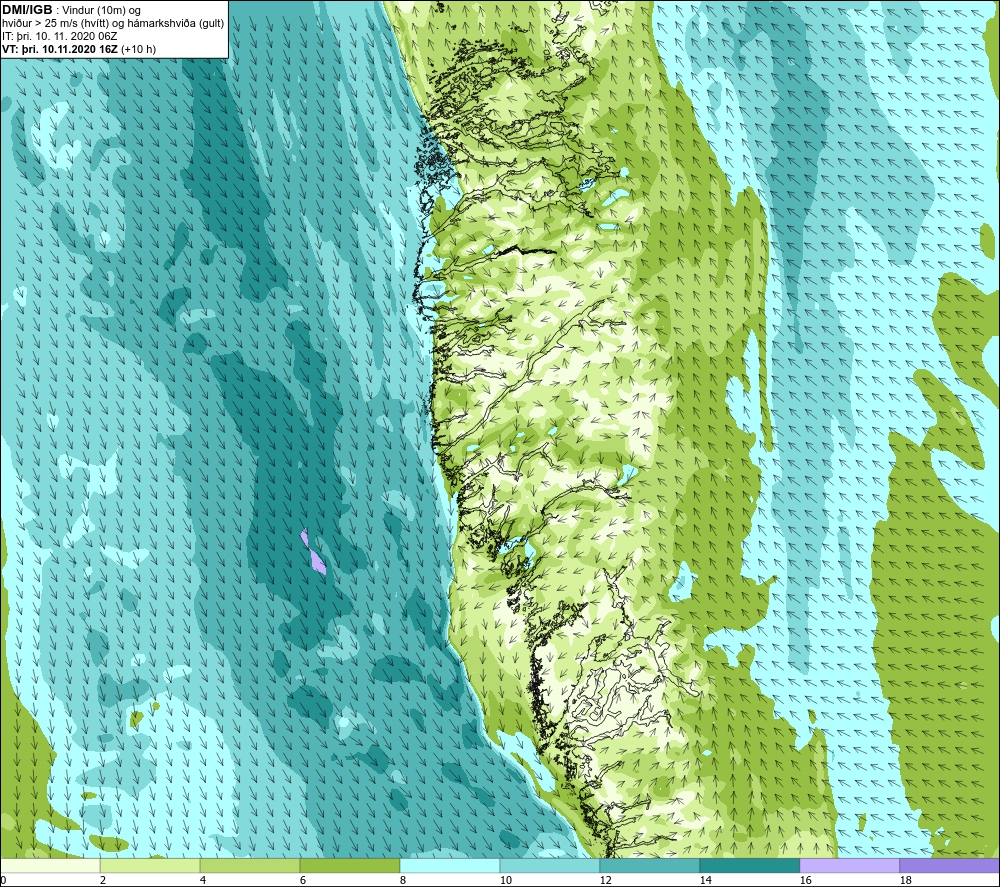Click the thick black line segment on the map
1000x887 pixels.
(x=526, y=251)
